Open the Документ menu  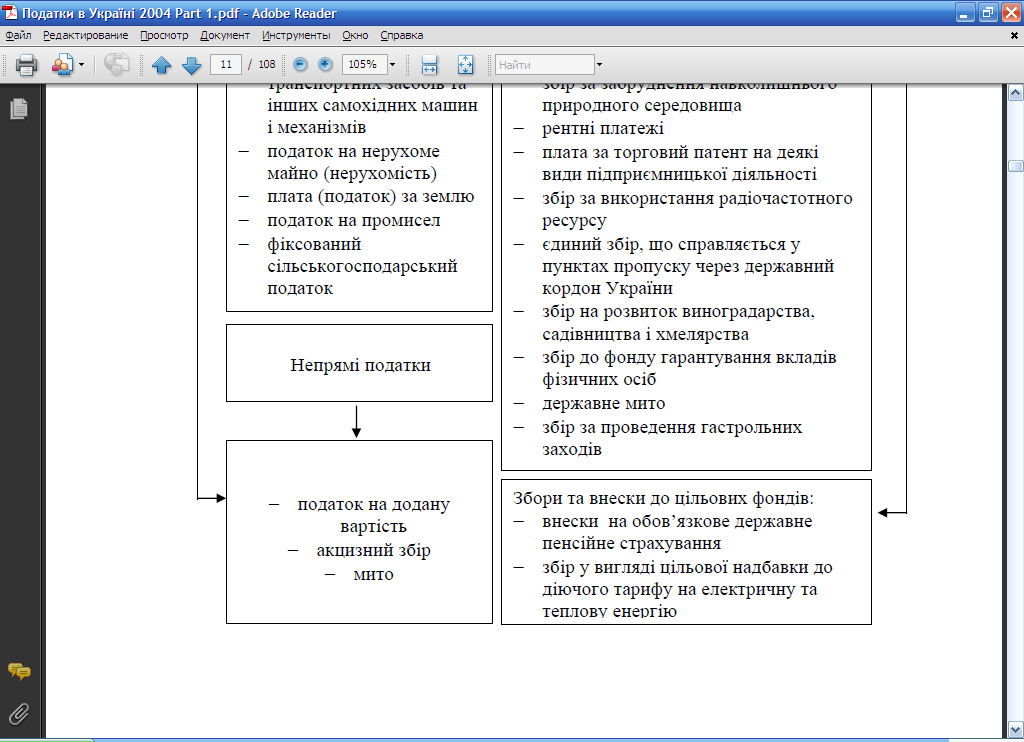pos(225,35)
